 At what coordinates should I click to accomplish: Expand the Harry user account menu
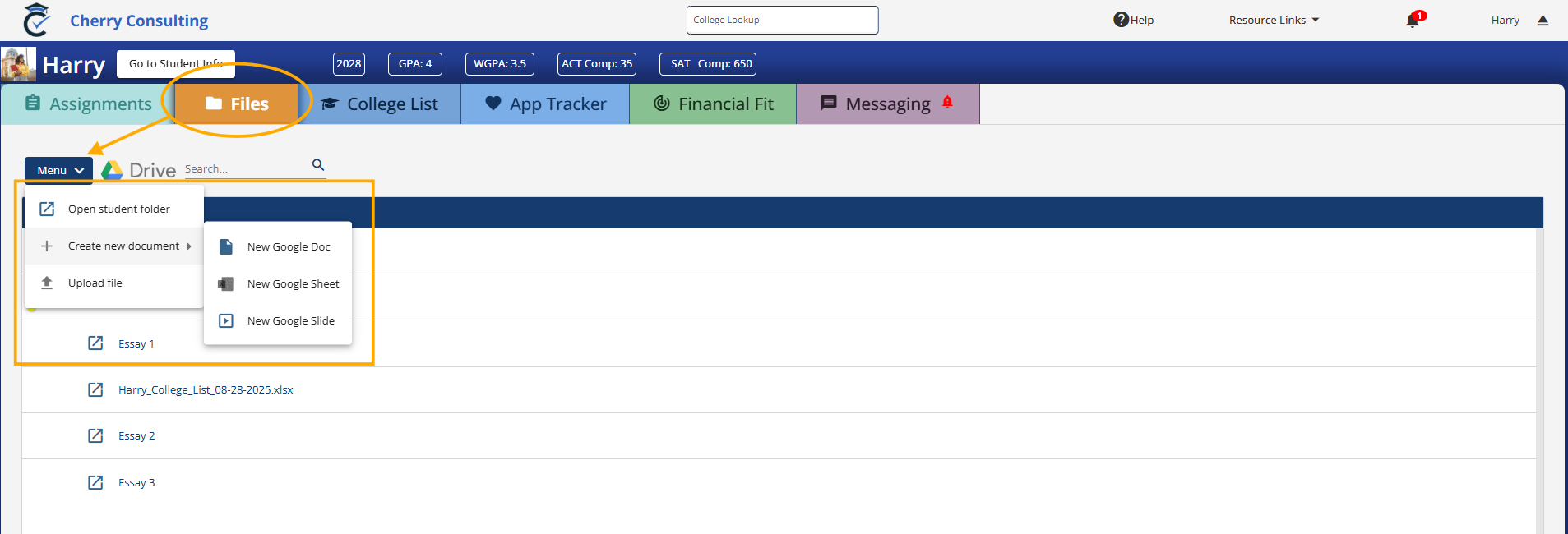(1519, 20)
